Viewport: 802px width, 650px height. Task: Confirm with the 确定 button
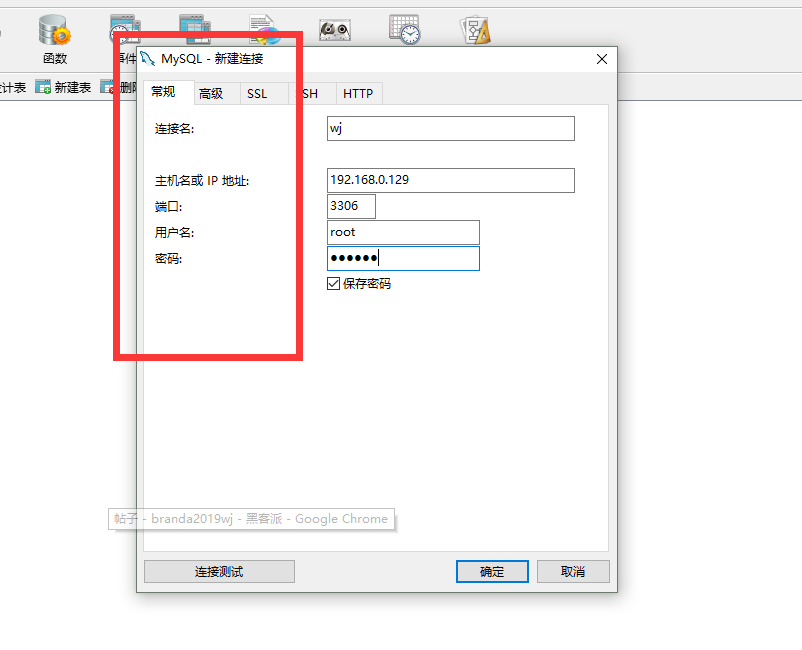492,571
